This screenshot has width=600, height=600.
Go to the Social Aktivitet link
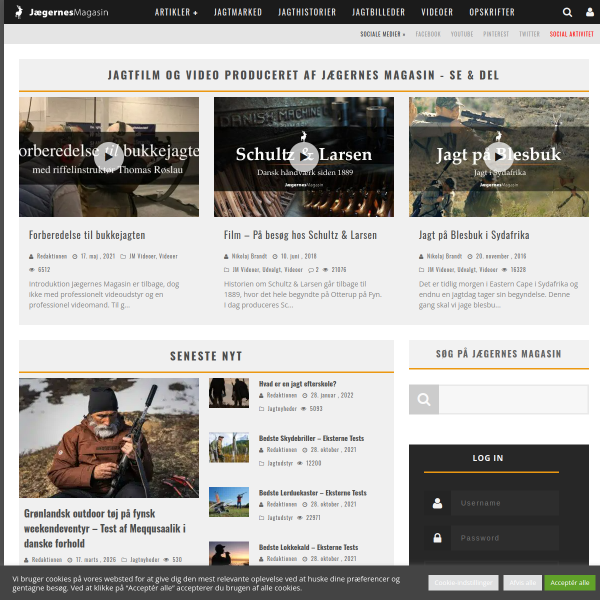(571, 34)
